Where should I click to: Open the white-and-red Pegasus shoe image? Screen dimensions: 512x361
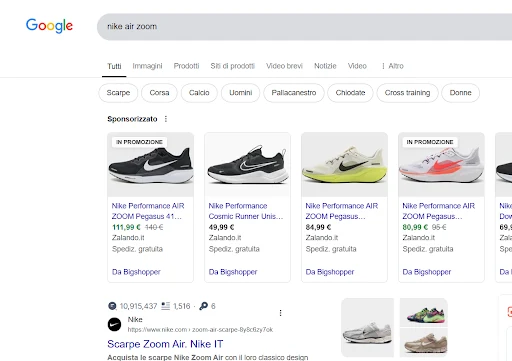click(x=441, y=164)
